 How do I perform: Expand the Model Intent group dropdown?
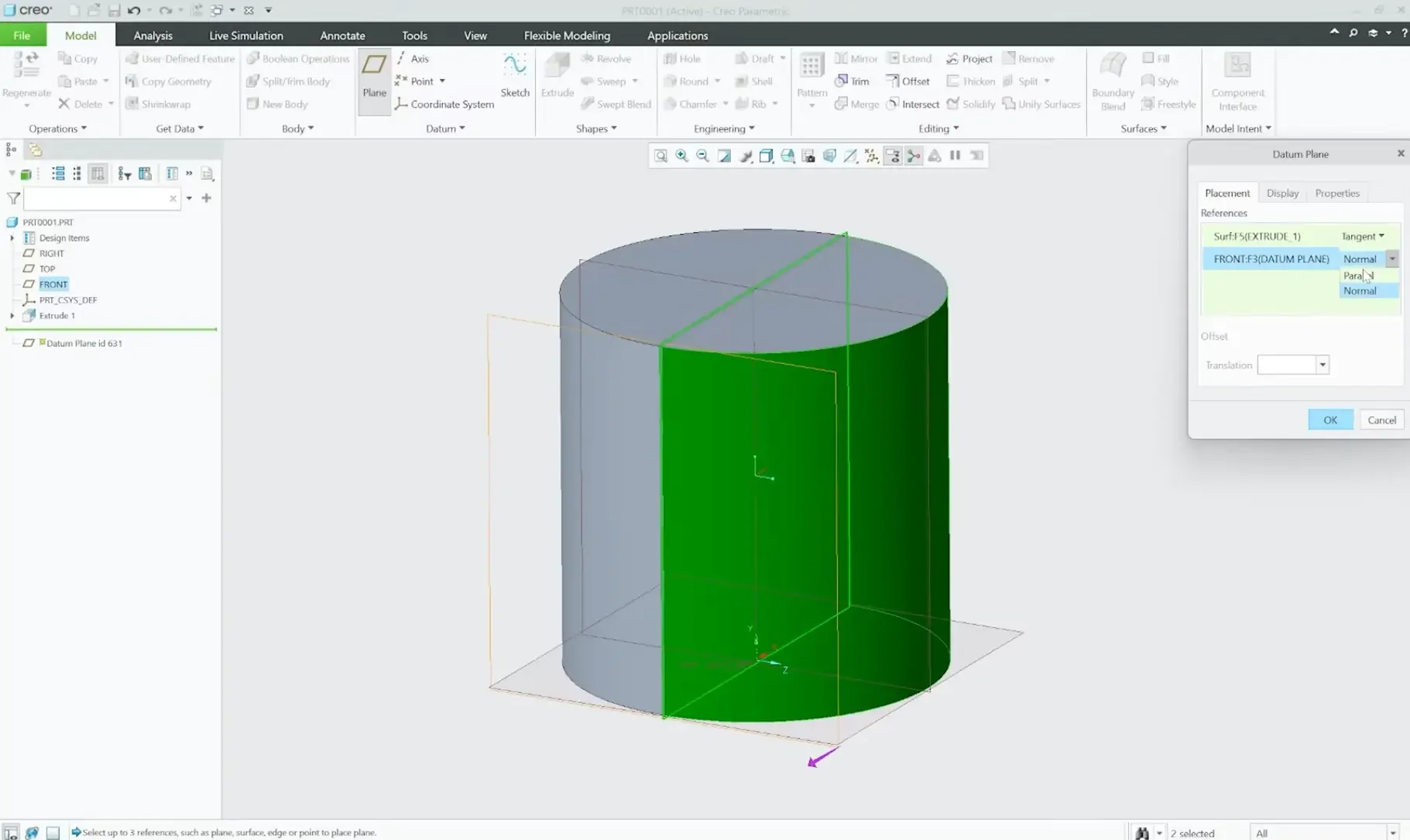coord(1238,129)
